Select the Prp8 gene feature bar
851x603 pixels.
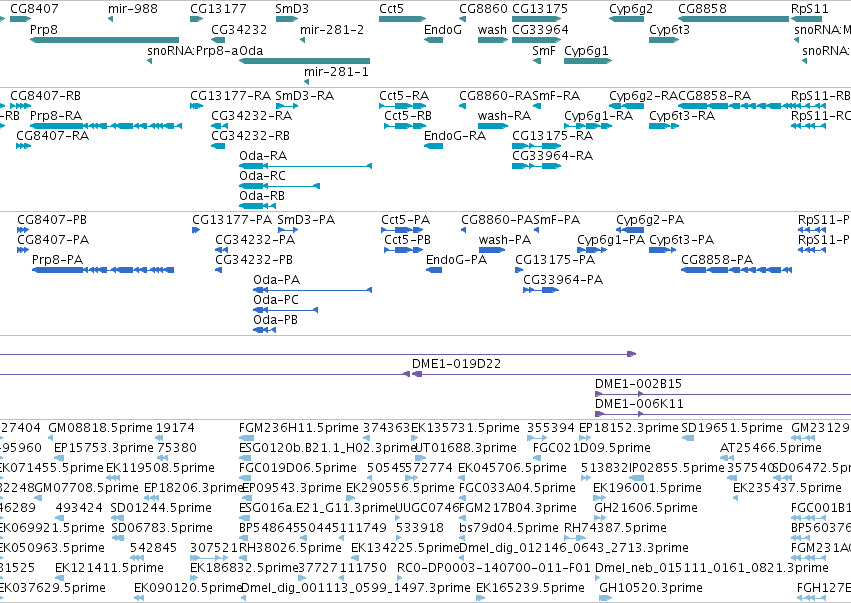point(104,40)
